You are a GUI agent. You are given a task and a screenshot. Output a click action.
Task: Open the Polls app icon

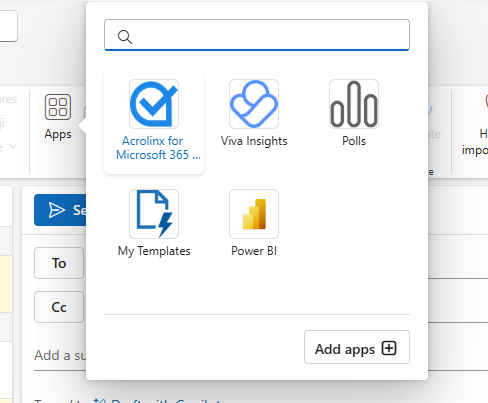click(x=354, y=104)
